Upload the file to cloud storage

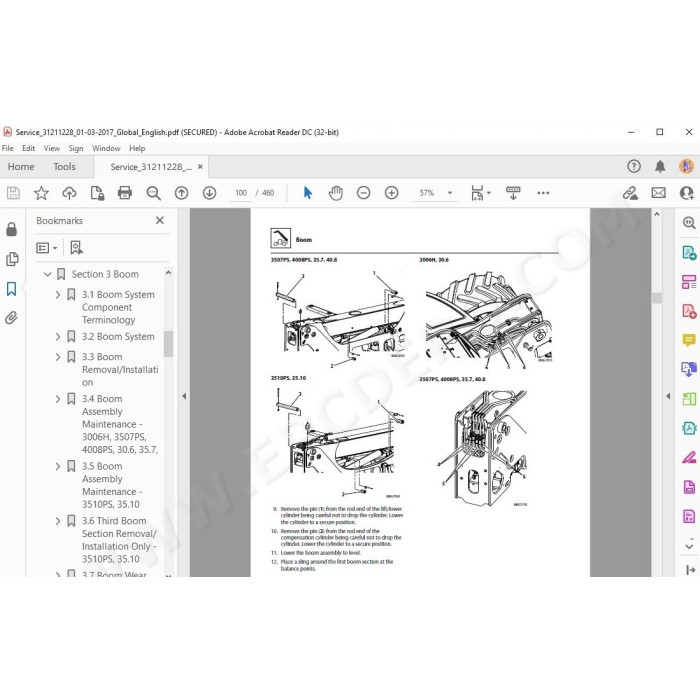[x=69, y=193]
